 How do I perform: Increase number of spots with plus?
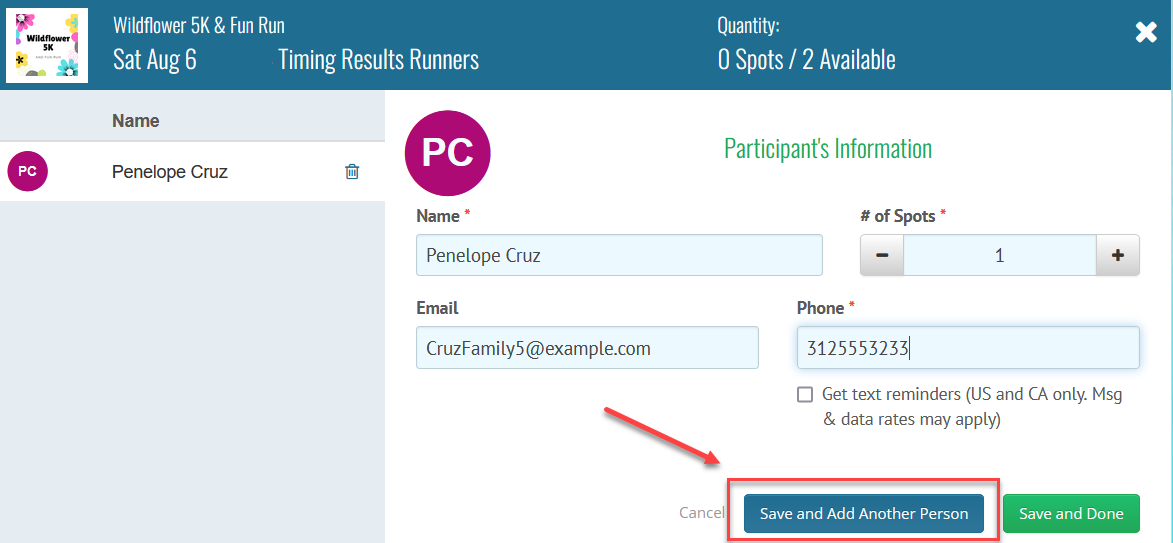(1118, 256)
